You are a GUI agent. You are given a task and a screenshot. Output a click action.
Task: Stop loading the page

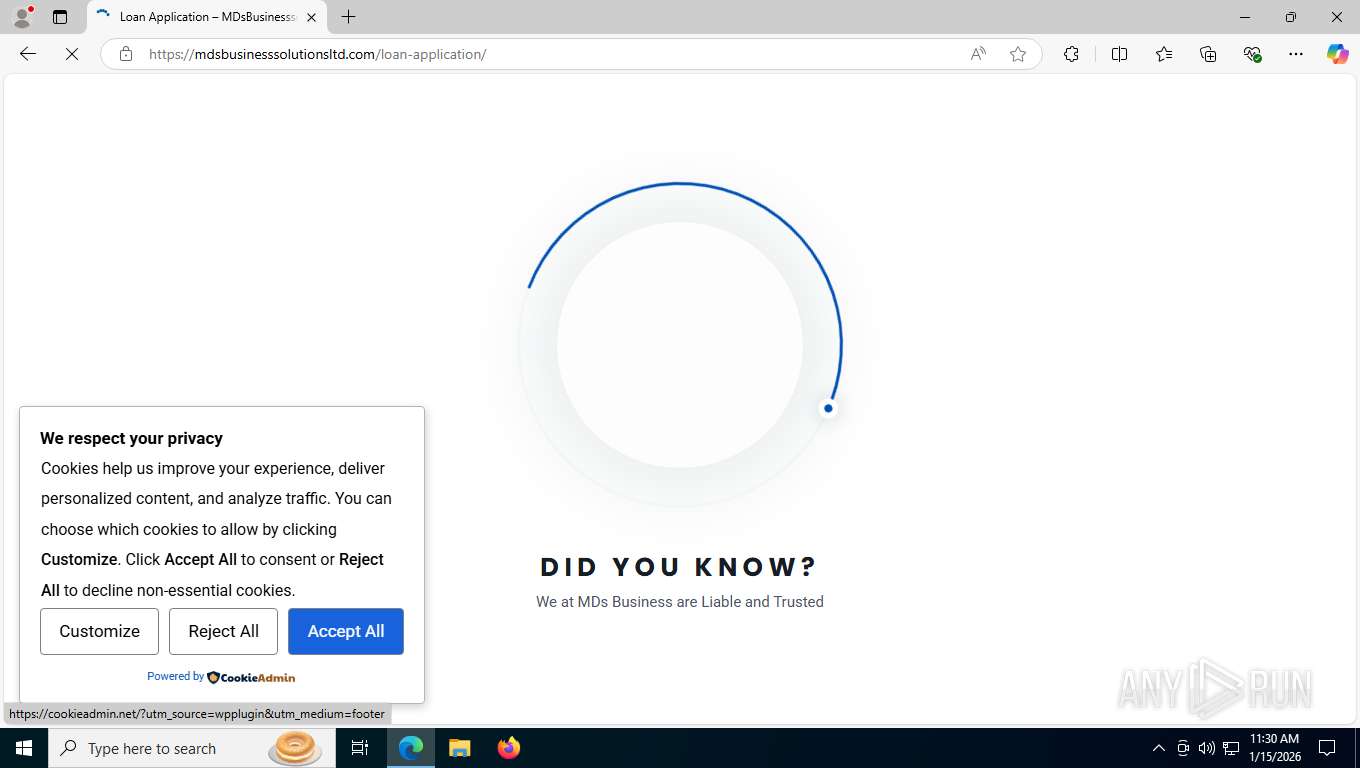[72, 54]
